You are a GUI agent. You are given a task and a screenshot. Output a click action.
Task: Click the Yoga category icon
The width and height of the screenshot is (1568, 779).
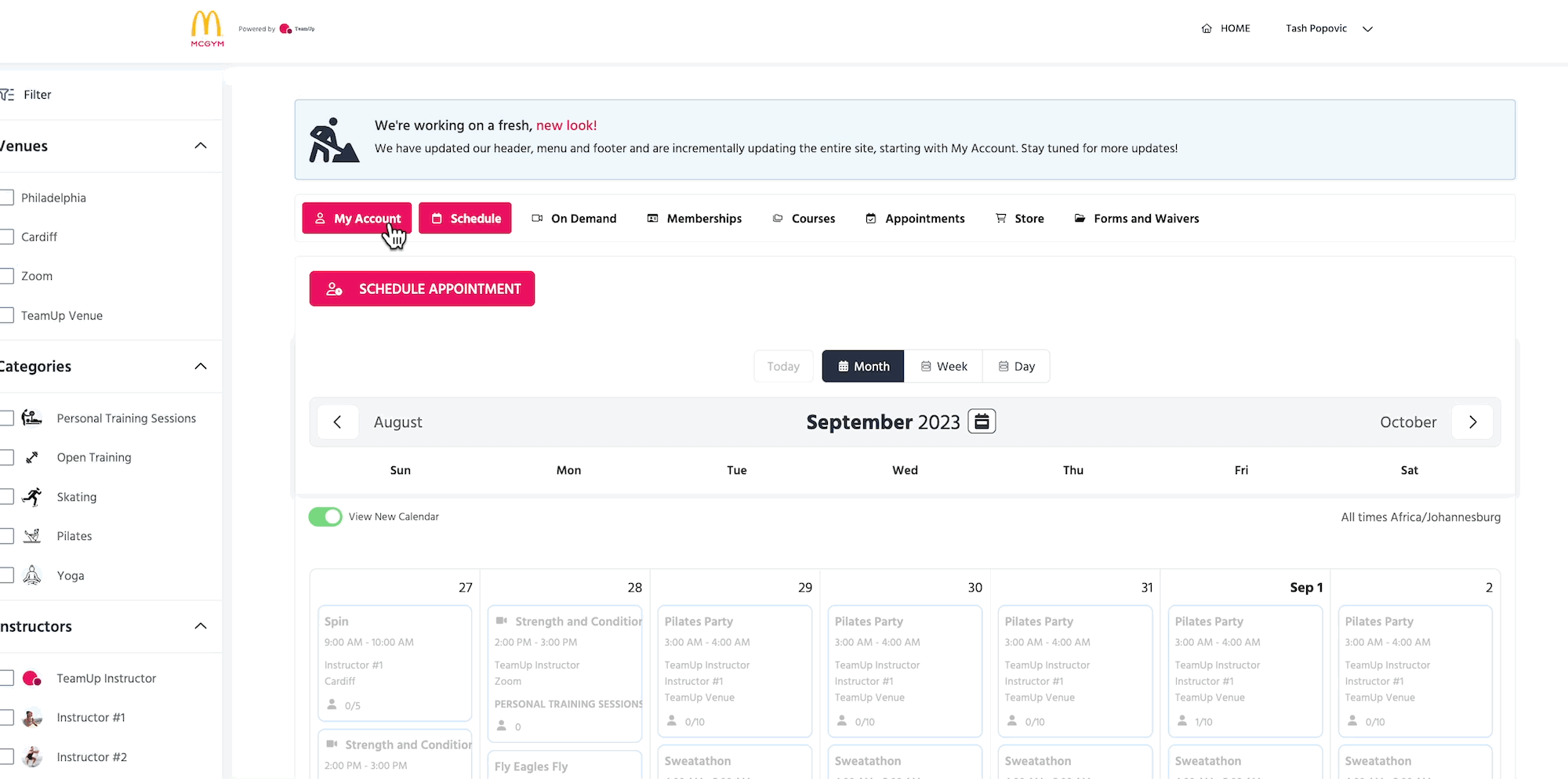click(32, 575)
